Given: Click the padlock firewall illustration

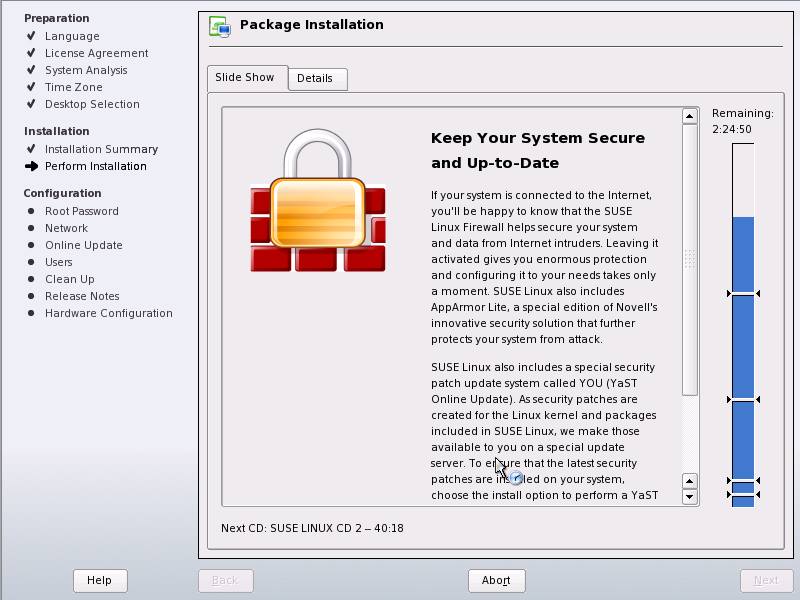Looking at the screenshot, I should (x=318, y=200).
